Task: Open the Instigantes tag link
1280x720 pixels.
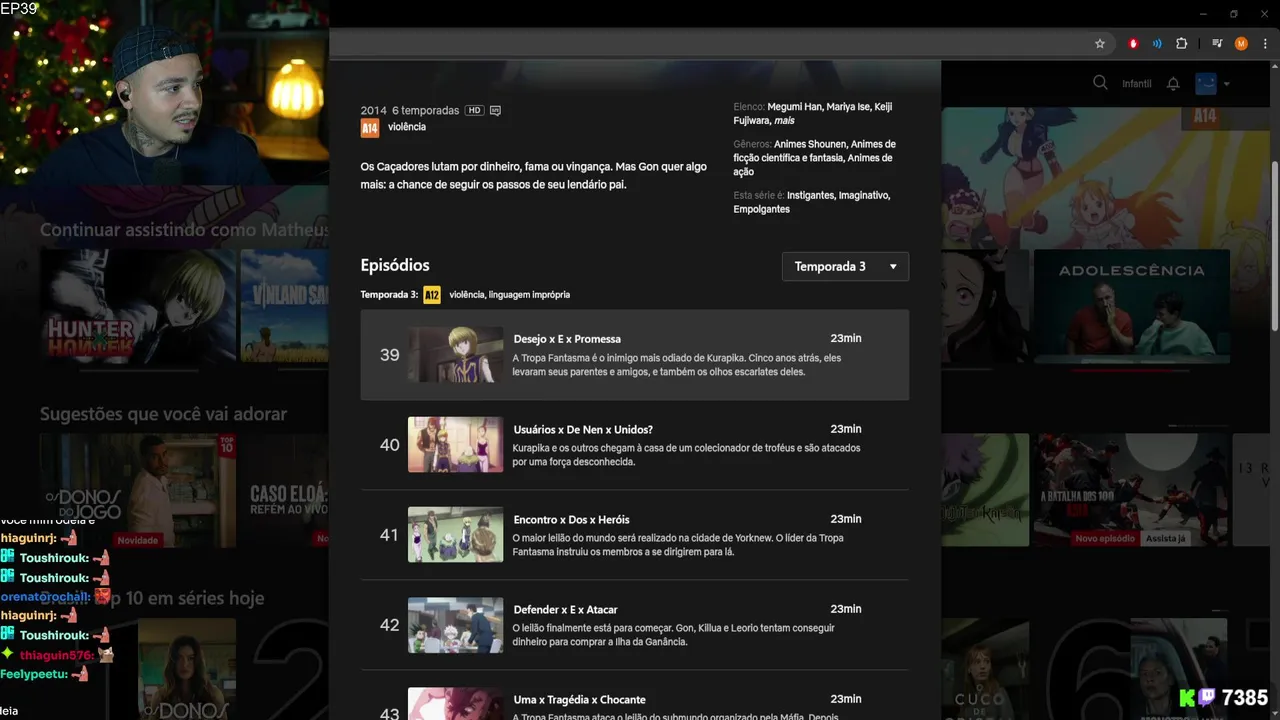Action: click(x=811, y=195)
